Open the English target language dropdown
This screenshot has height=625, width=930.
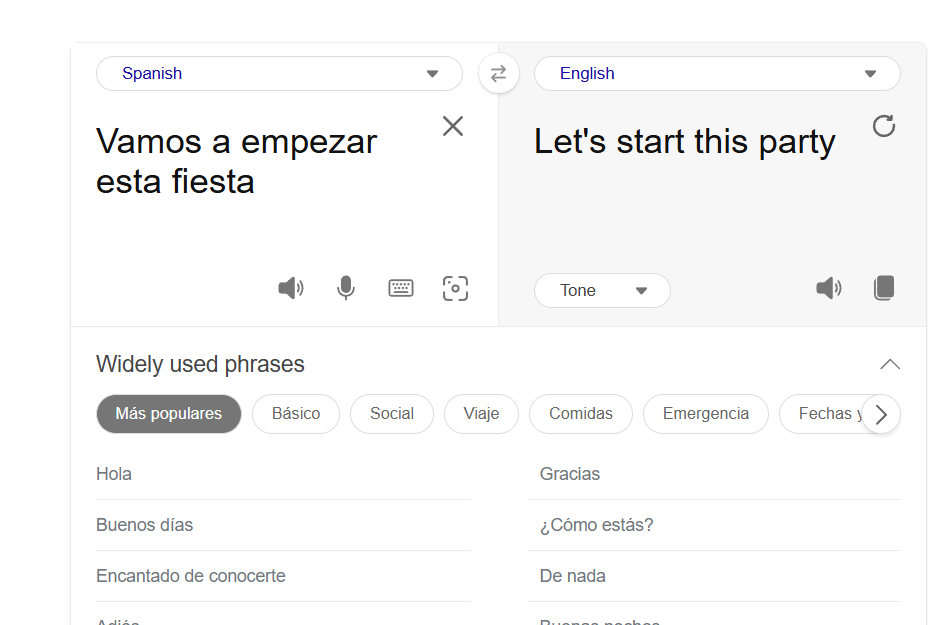717,74
